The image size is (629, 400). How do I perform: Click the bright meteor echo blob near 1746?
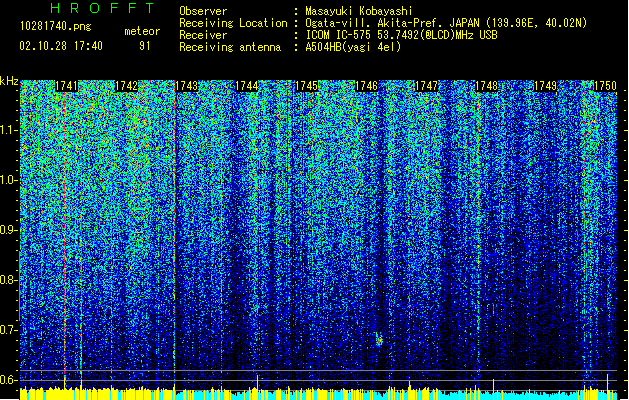point(379,340)
